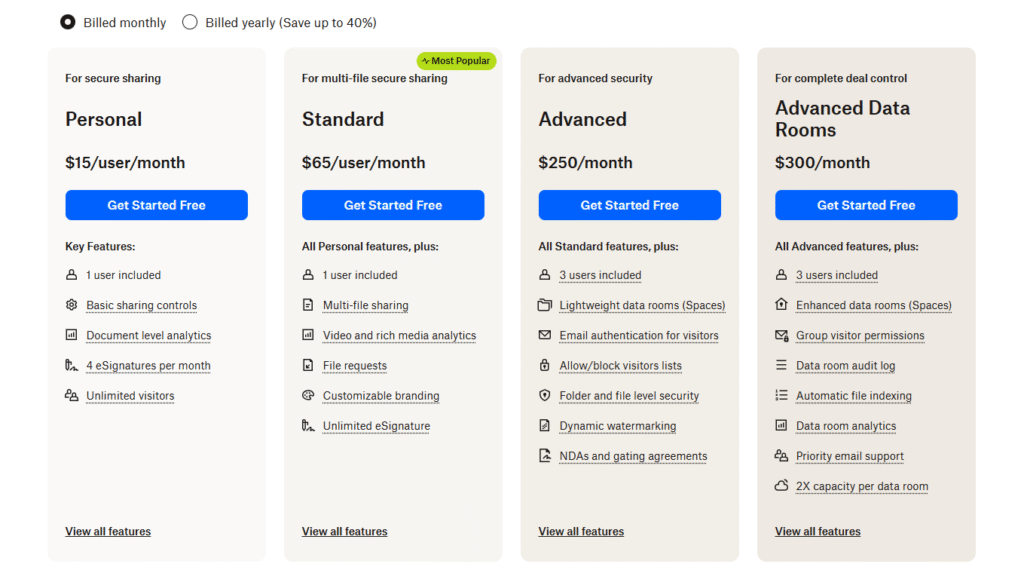Click the lock icon beside Allow/block visitors lists
The width and height of the screenshot is (1024, 567).
(x=545, y=366)
